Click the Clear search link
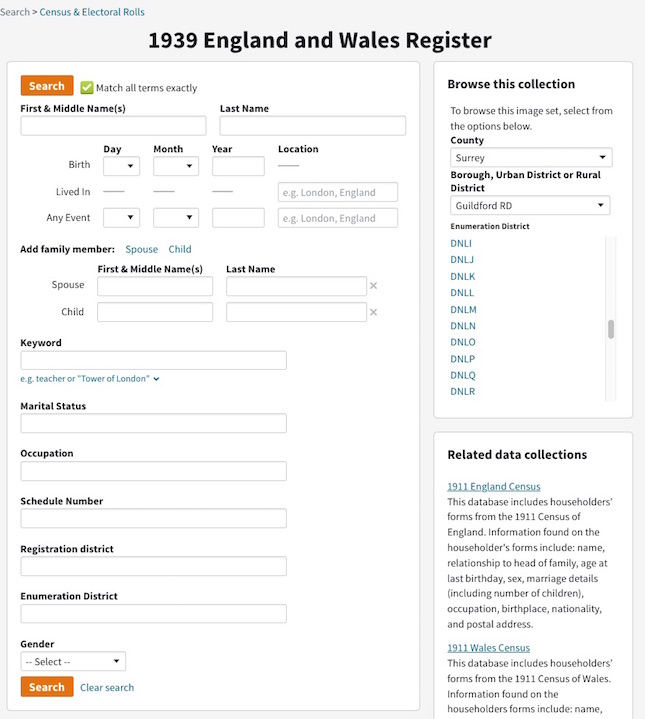 pyautogui.click(x=107, y=687)
